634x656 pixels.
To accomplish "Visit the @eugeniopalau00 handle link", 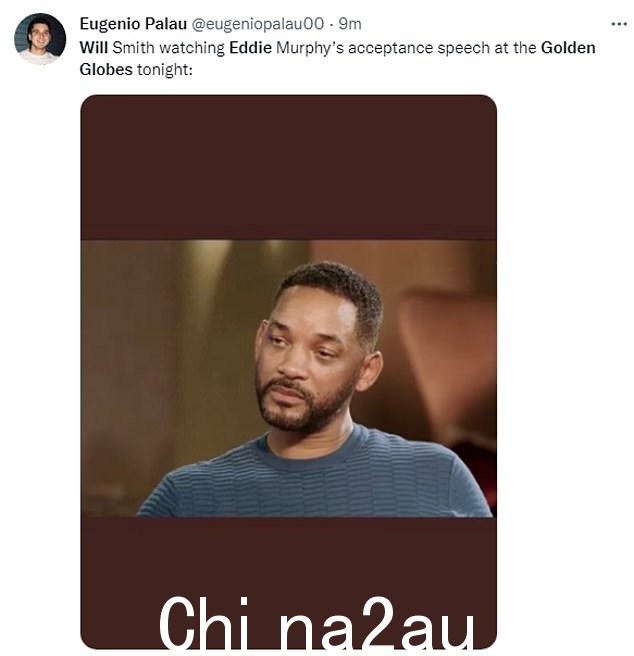I will [x=258, y=24].
